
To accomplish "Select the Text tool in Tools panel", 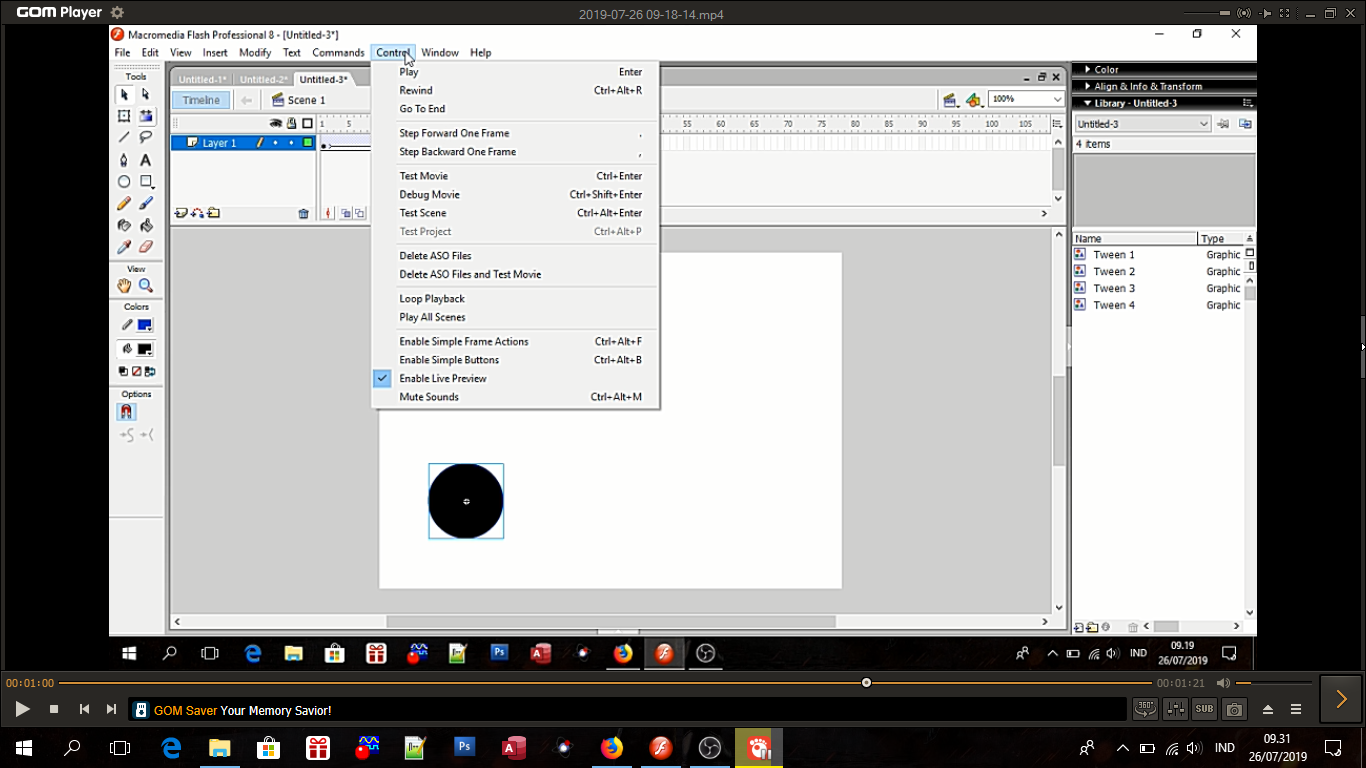I will [146, 160].
